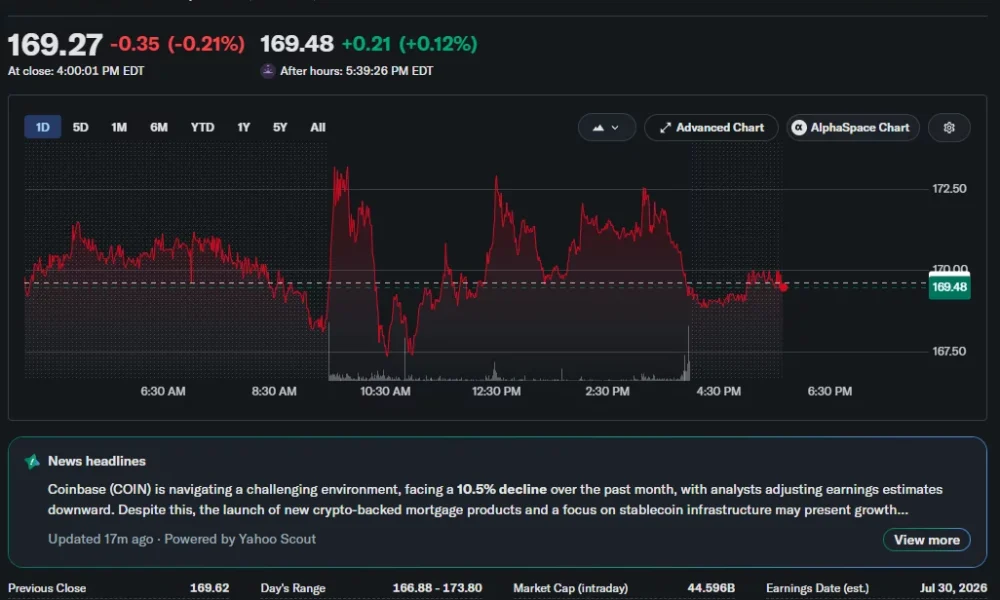This screenshot has width=1000, height=600.
Task: Click the Previous Close value 169.62
Action: [209, 588]
